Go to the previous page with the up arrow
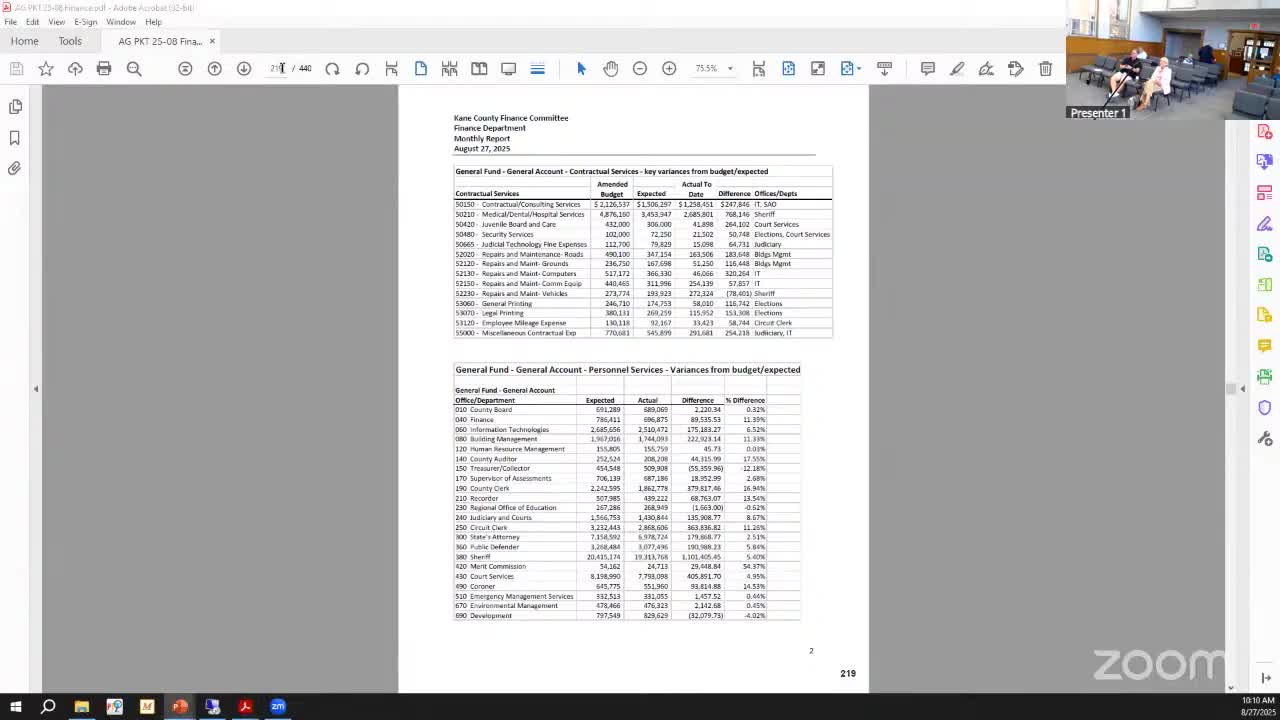Viewport: 1280px width, 720px height. click(x=214, y=68)
